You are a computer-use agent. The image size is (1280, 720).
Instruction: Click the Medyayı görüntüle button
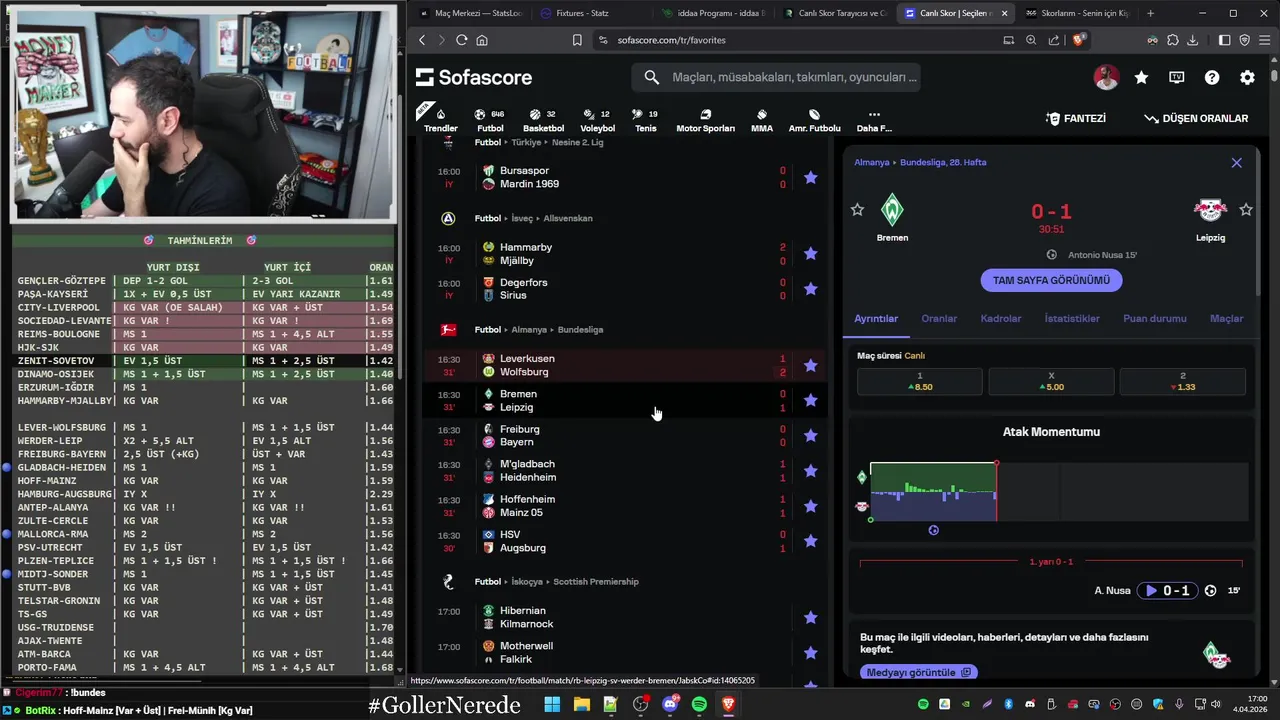pos(918,673)
